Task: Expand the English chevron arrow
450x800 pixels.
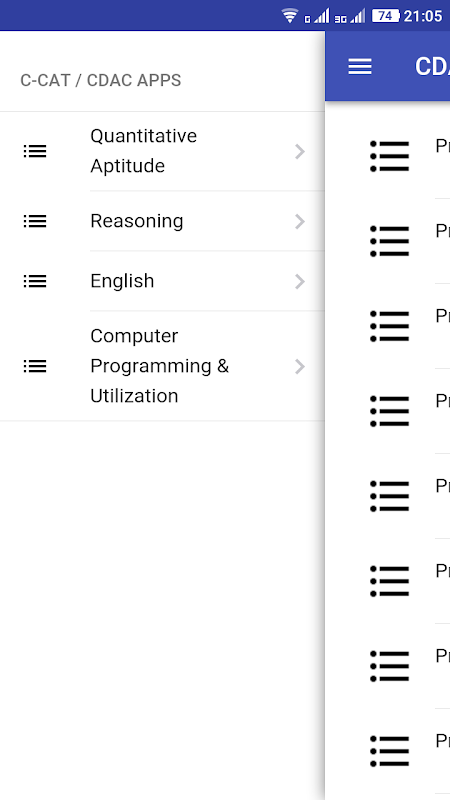Action: pyautogui.click(x=300, y=281)
